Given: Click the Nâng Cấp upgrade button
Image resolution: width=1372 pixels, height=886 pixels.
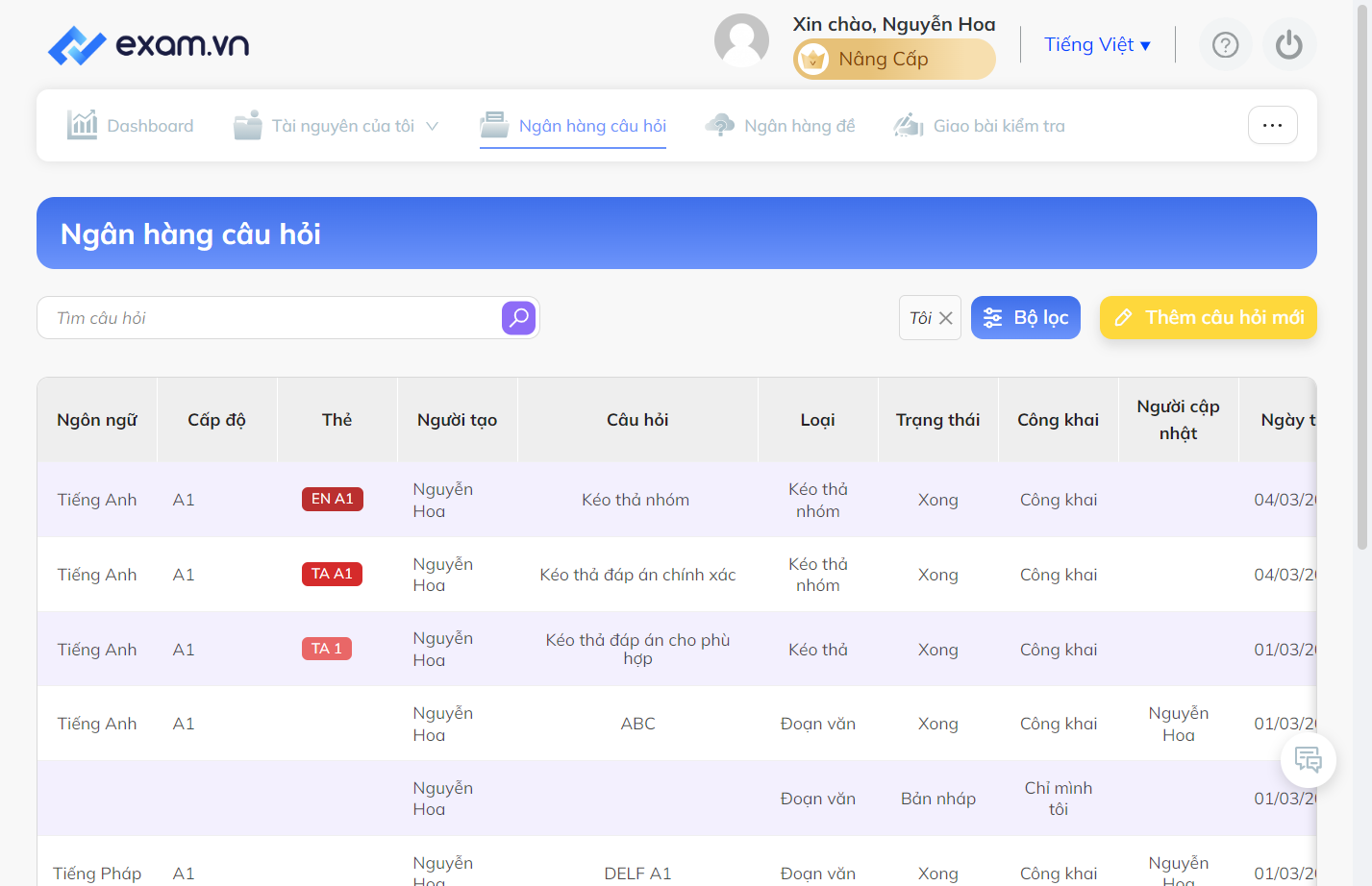Looking at the screenshot, I should click(894, 60).
